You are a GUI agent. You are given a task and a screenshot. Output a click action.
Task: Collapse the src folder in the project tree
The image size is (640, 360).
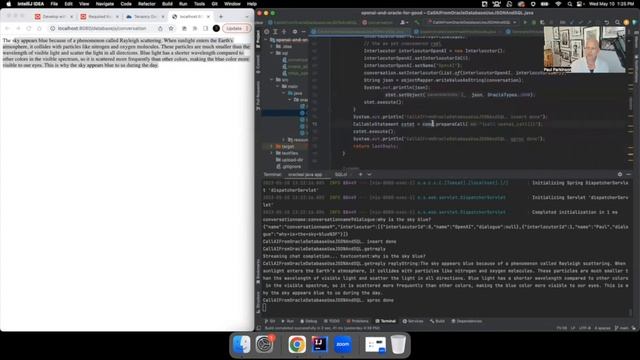click(272, 80)
